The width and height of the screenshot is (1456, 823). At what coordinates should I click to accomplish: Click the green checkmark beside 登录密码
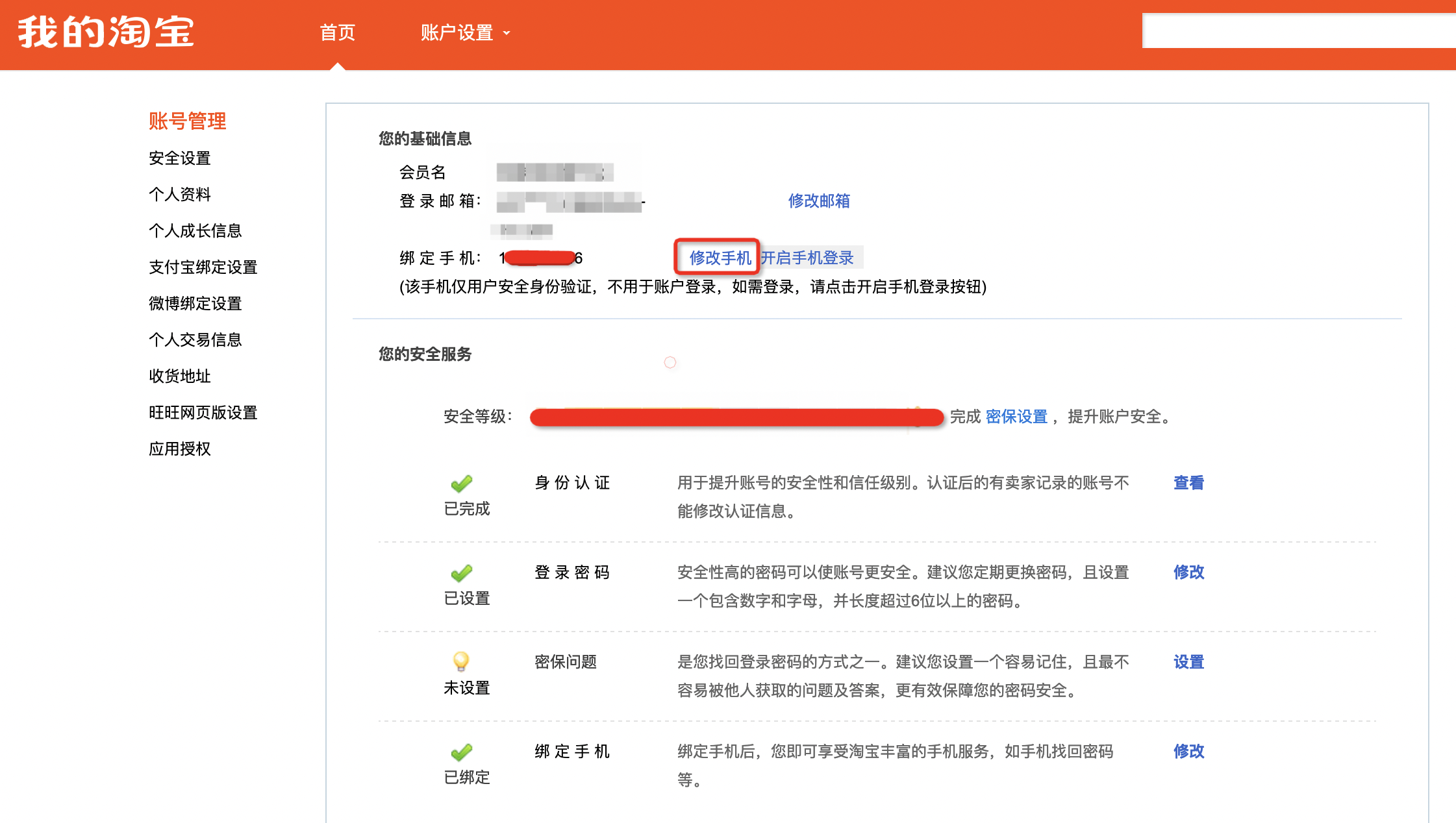(x=462, y=573)
